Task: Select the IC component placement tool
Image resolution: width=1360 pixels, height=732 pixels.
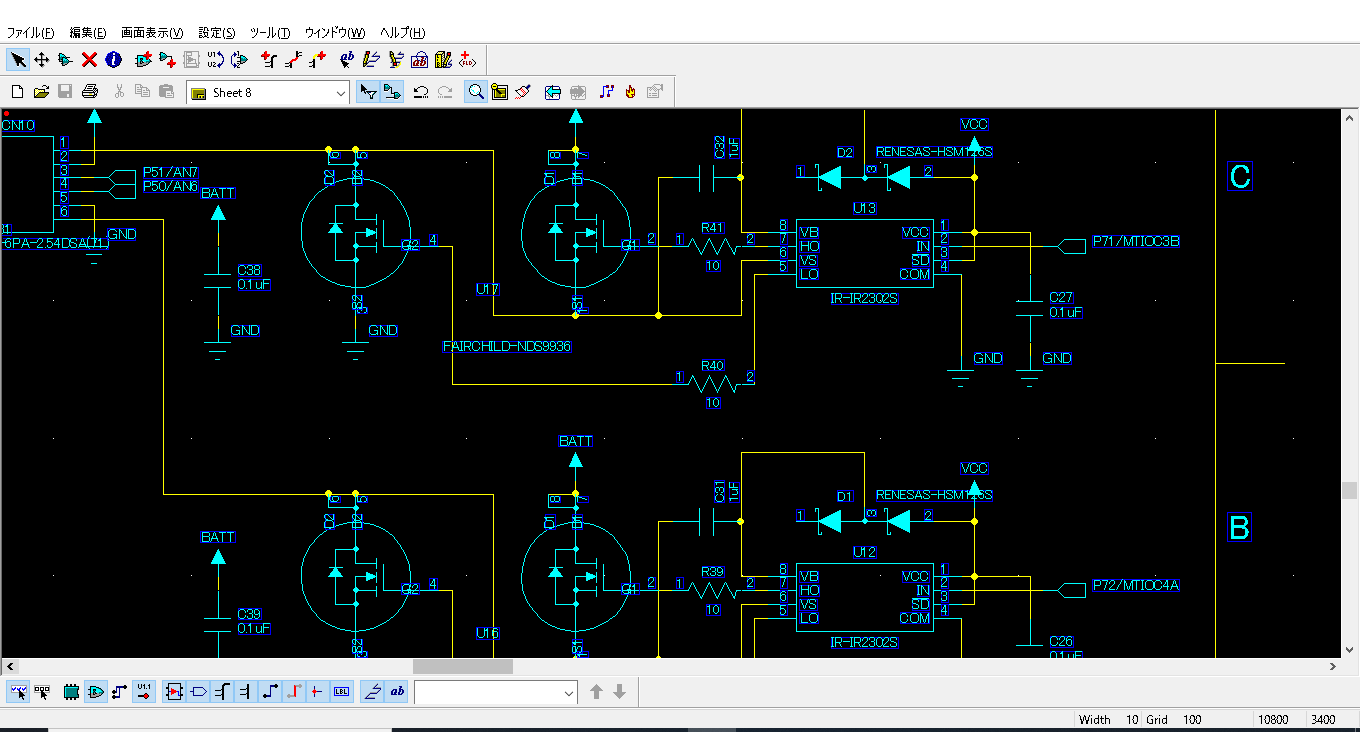Action: (71, 691)
